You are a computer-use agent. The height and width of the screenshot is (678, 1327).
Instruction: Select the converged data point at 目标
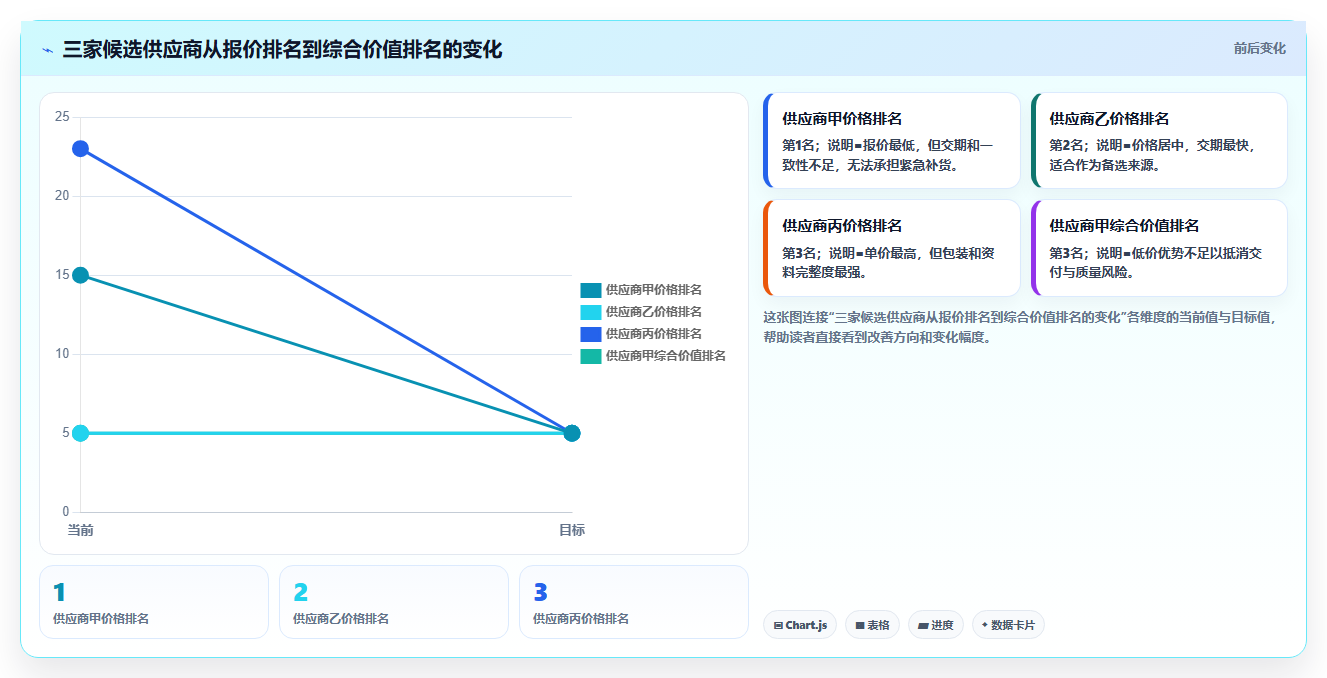coord(572,433)
